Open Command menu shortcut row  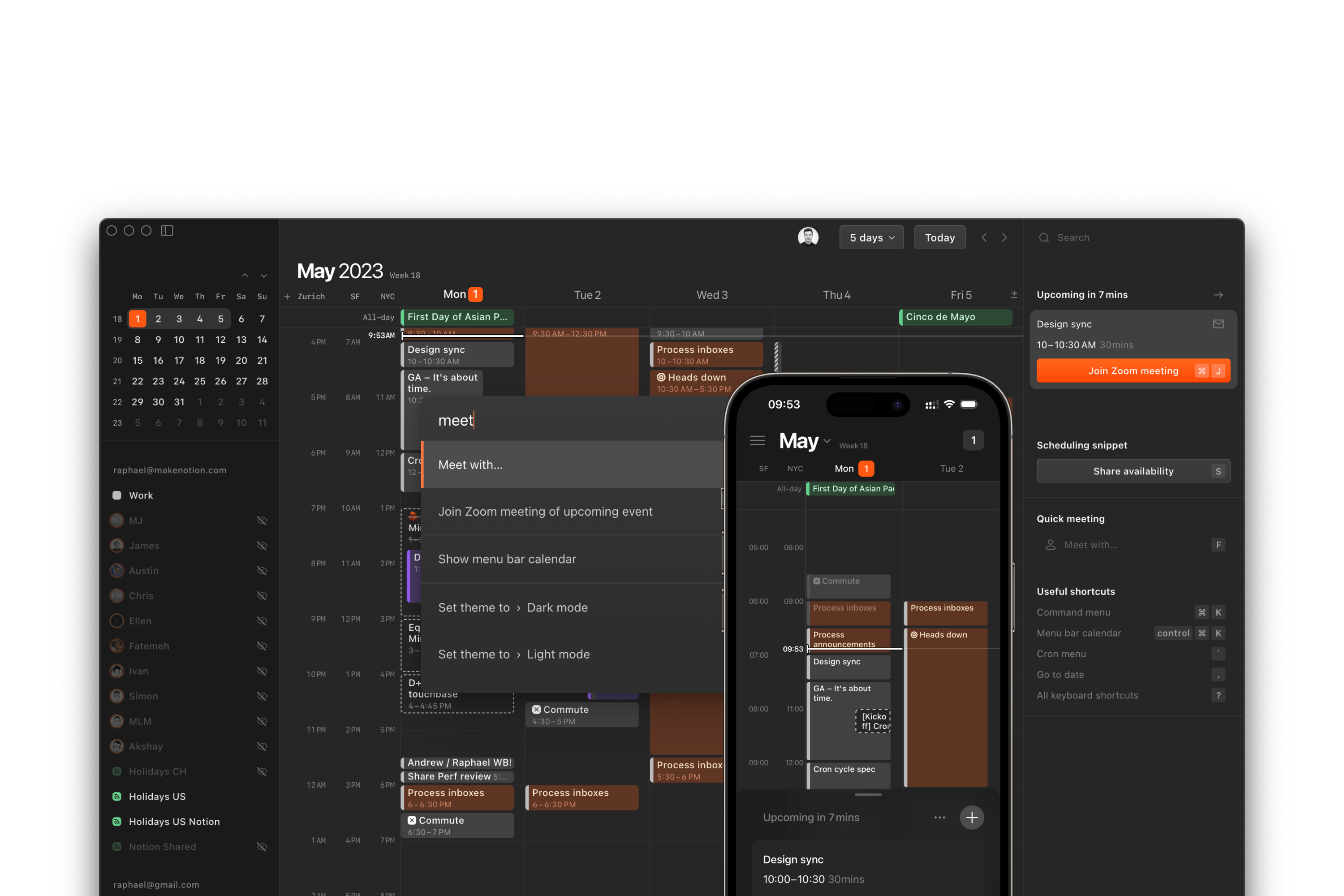pos(1132,612)
